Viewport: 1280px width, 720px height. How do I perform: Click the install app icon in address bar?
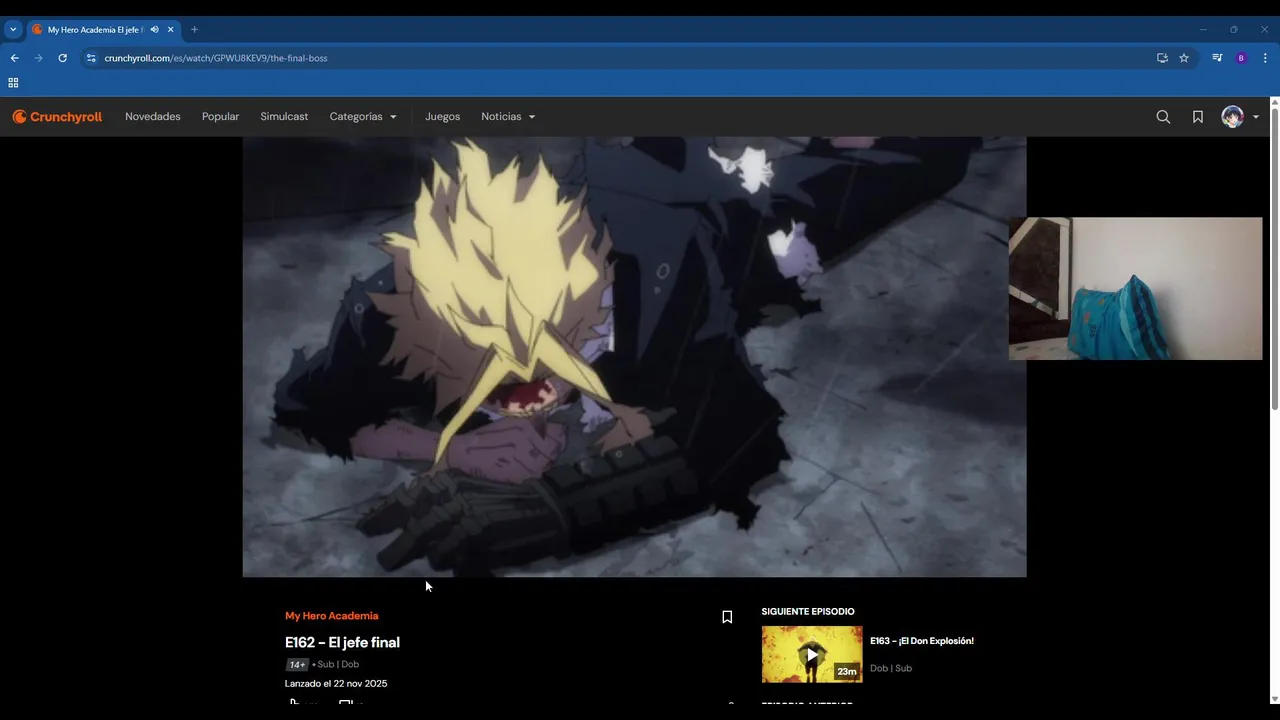pos(1162,58)
